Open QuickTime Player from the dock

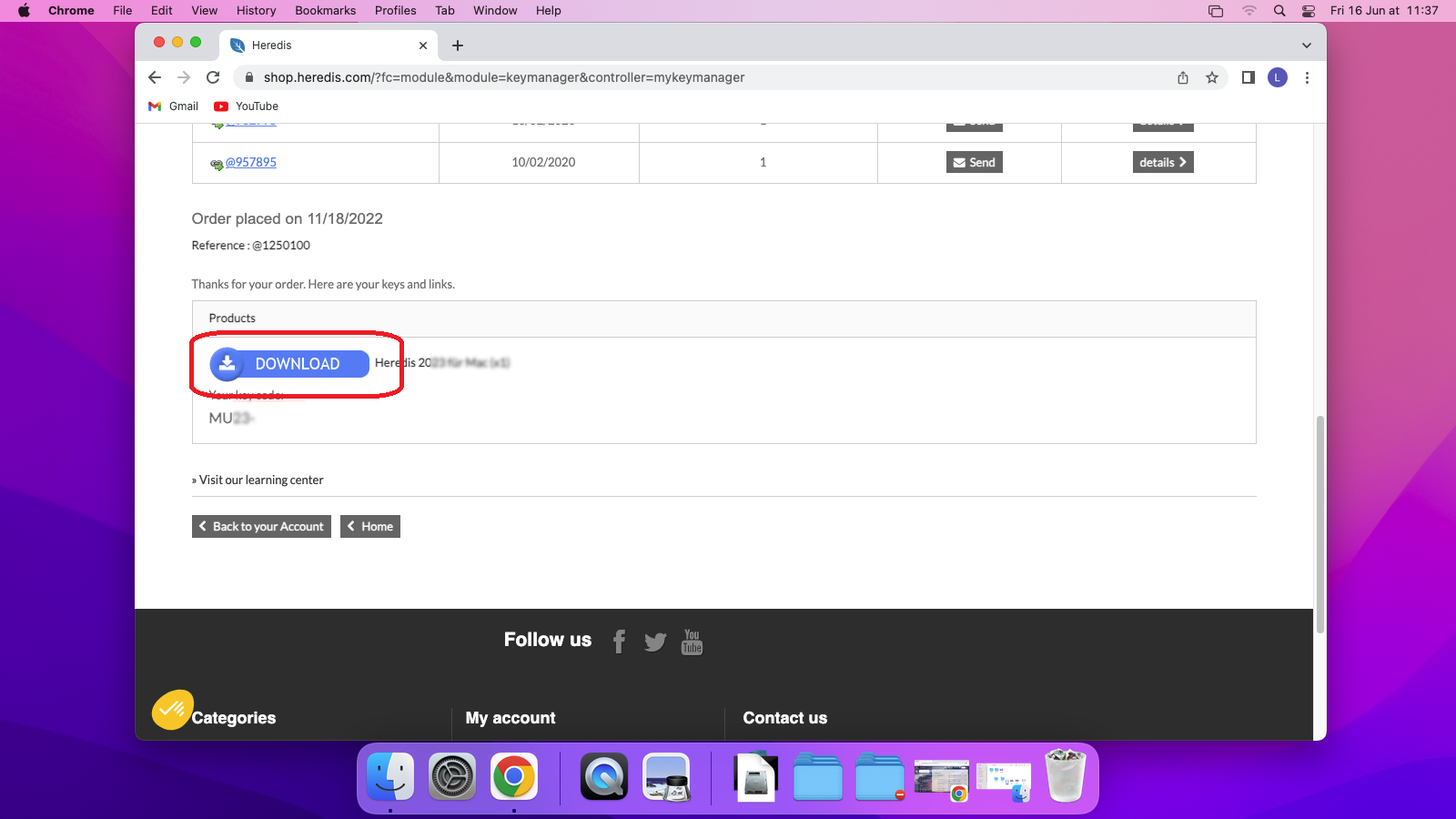[604, 778]
